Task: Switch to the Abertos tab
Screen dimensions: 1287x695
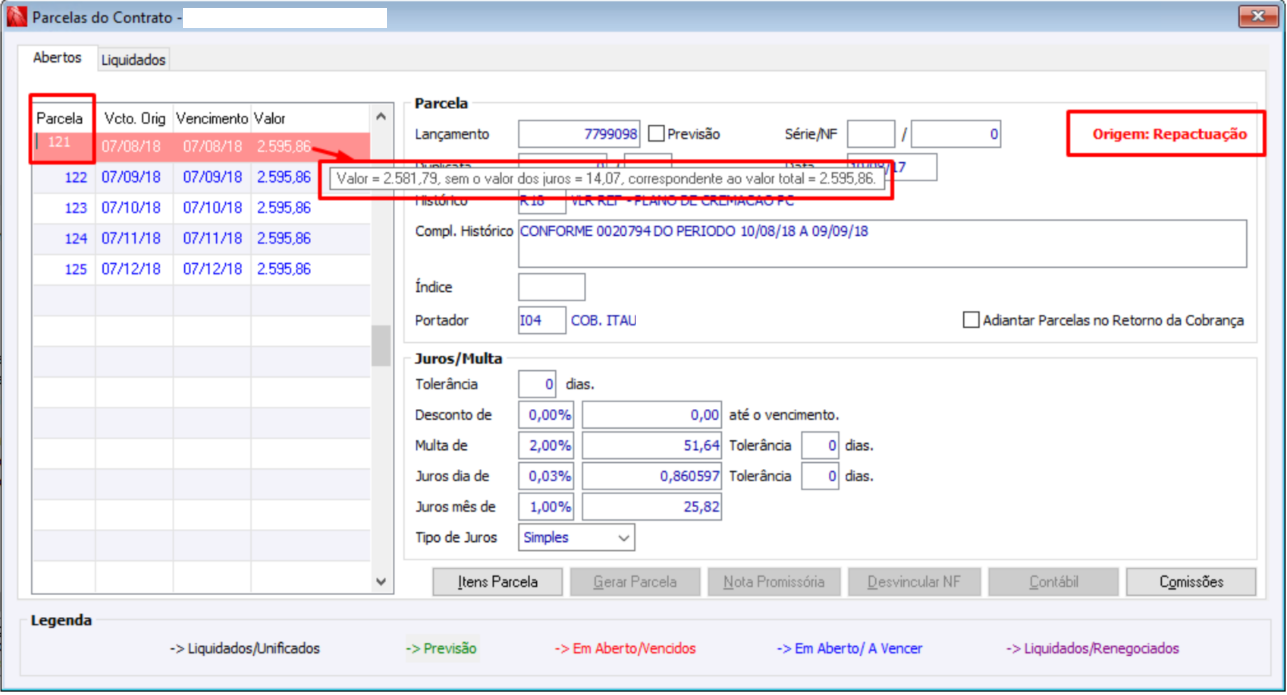Action: coord(57,58)
